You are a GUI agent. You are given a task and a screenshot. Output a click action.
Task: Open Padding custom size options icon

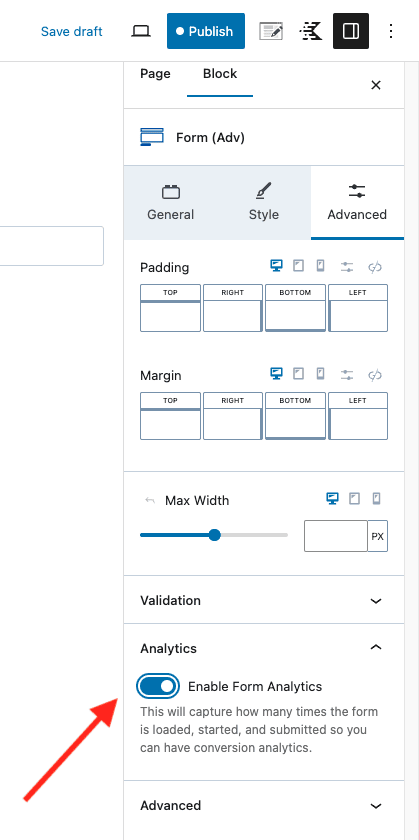[347, 267]
